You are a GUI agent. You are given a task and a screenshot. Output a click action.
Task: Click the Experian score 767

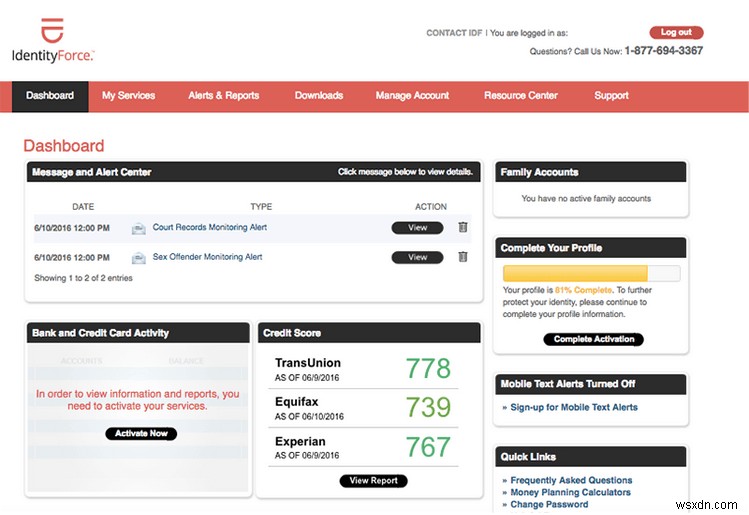pyautogui.click(x=428, y=447)
